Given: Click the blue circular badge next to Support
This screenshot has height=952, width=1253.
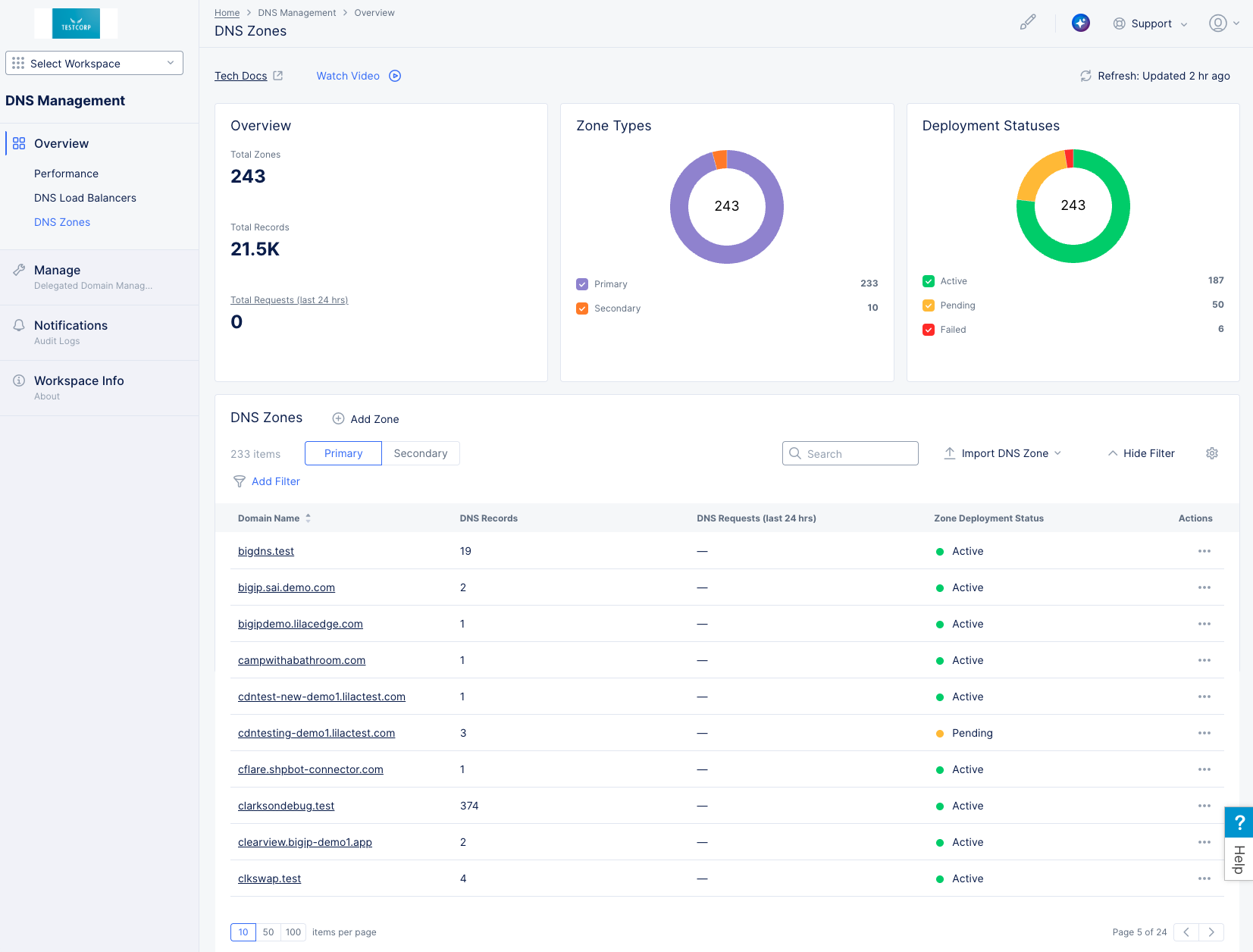Looking at the screenshot, I should tap(1080, 23).
